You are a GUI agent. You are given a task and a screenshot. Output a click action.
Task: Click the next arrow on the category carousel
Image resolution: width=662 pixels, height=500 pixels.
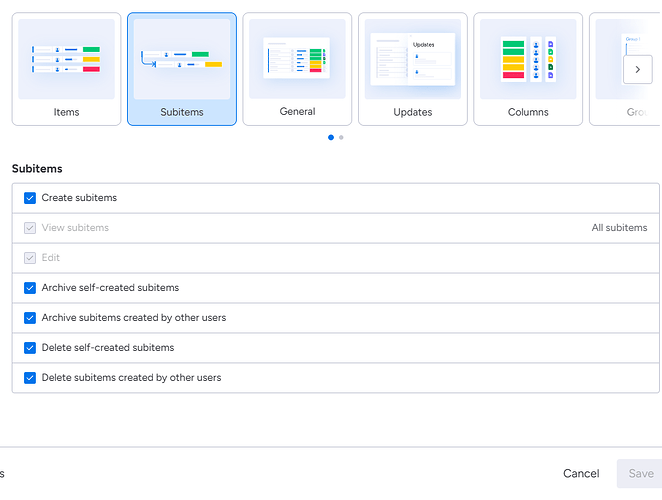[x=637, y=69]
